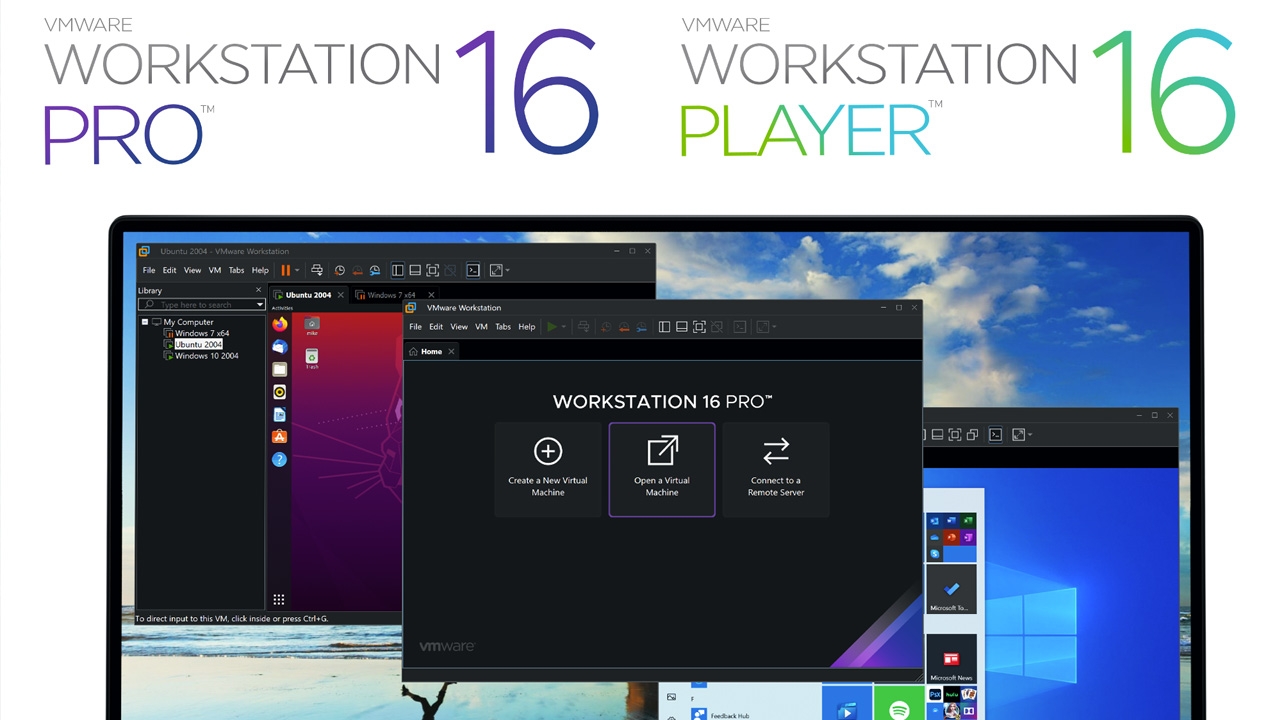Image resolution: width=1280 pixels, height=720 pixels.
Task: Open File menu in Ubuntu 2004 window
Action: point(149,270)
